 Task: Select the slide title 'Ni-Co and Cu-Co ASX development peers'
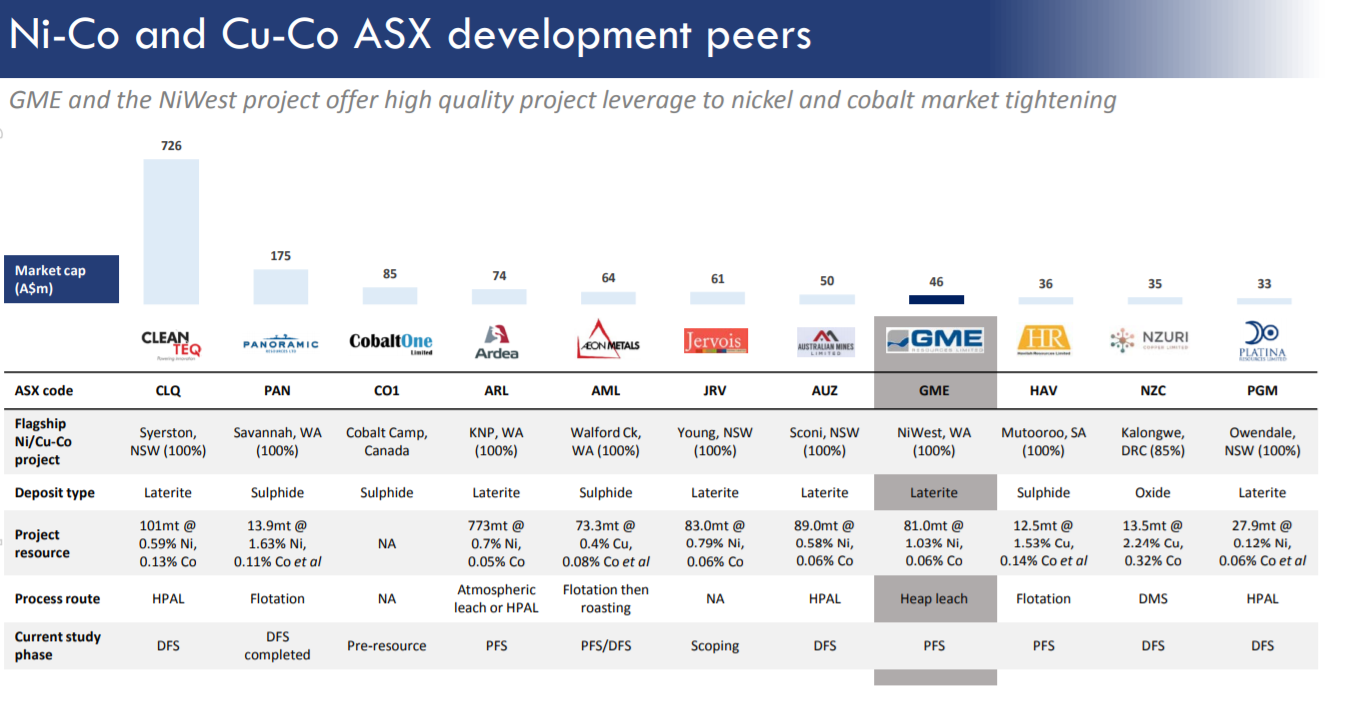[410, 35]
